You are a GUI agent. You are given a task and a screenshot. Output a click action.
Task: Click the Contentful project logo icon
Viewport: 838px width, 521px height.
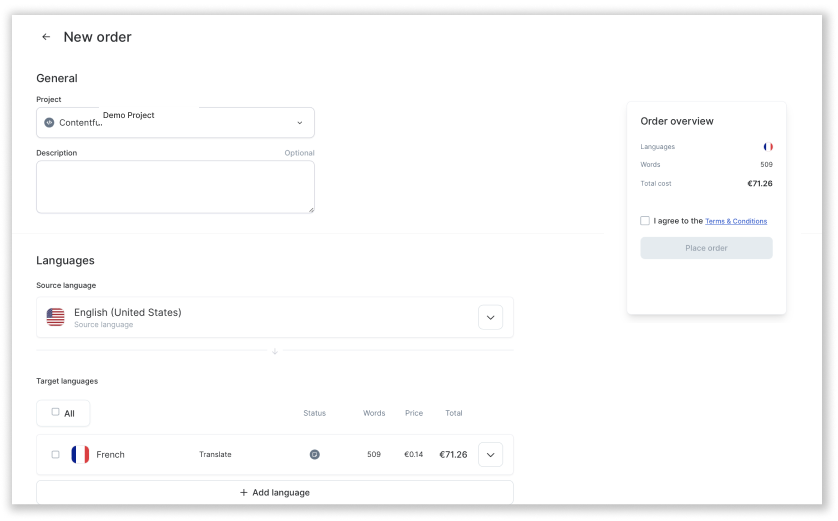pos(49,122)
